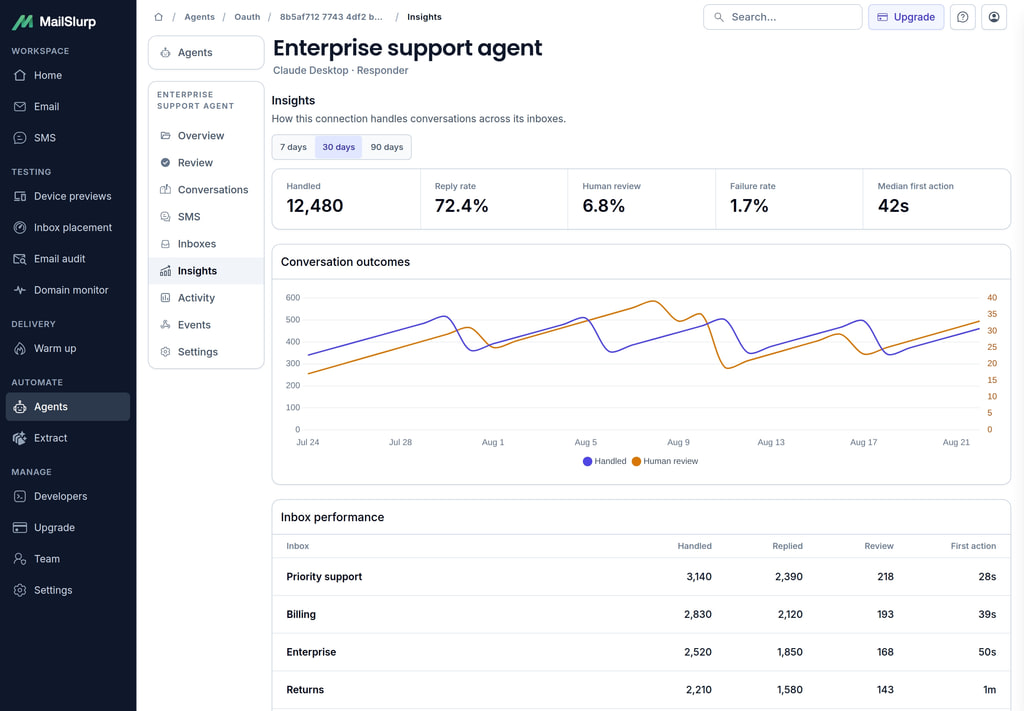Image resolution: width=1024 pixels, height=711 pixels.
Task: Open Agents in the Automate section
Action: coord(68,407)
